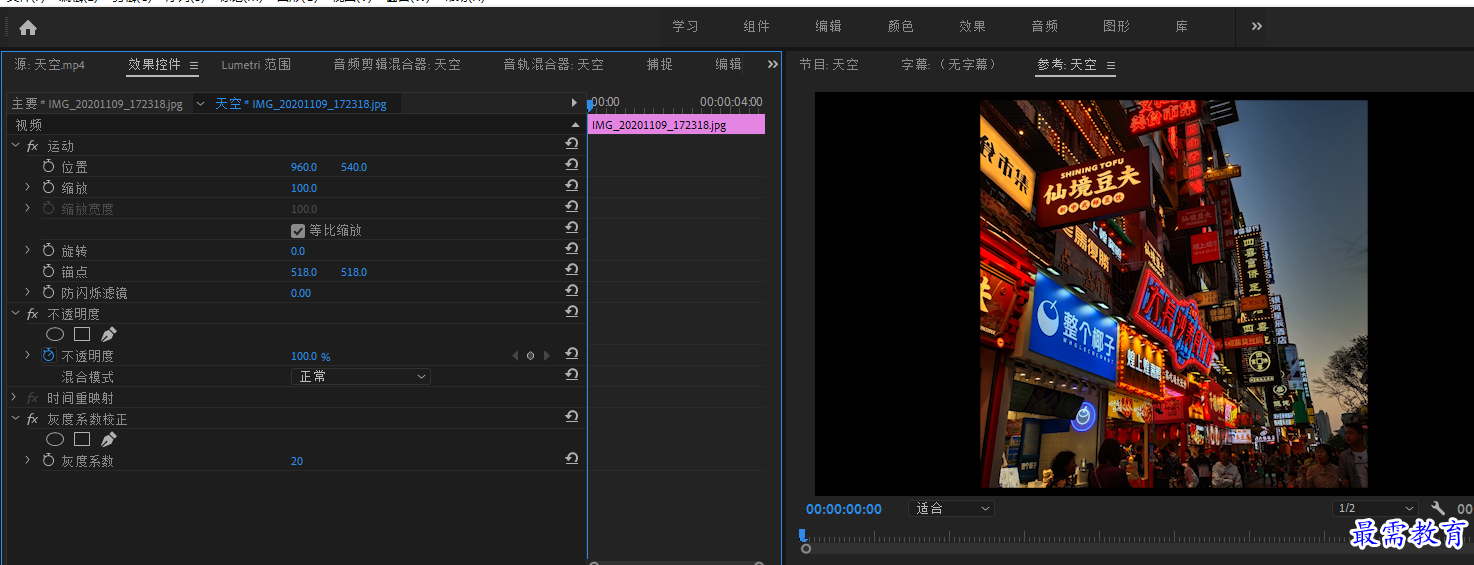The image size is (1474, 565).
Task: Open the 适合 zoom level dropdown
Action: pos(951,508)
